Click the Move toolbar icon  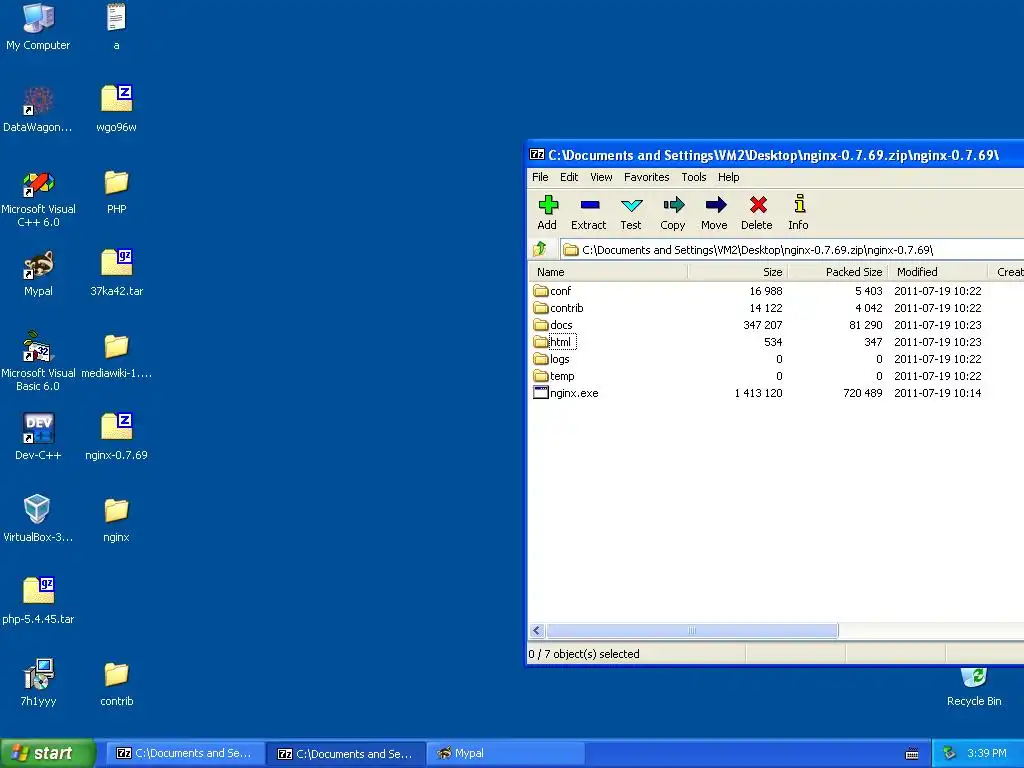tap(714, 212)
